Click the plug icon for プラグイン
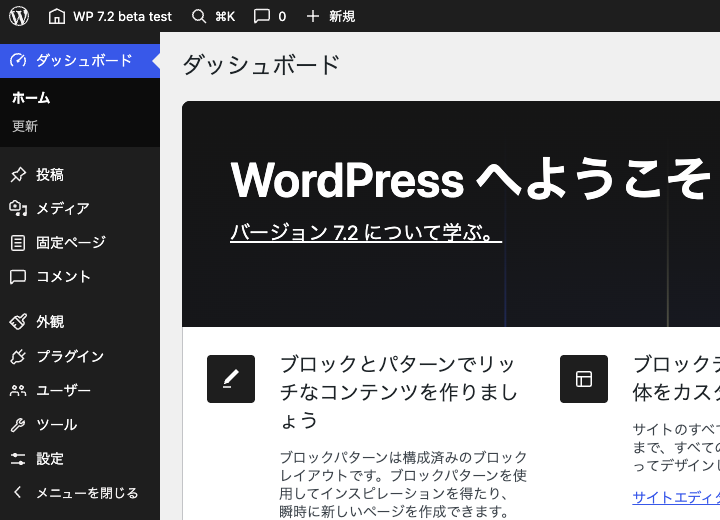This screenshot has width=720, height=520. [x=18, y=356]
